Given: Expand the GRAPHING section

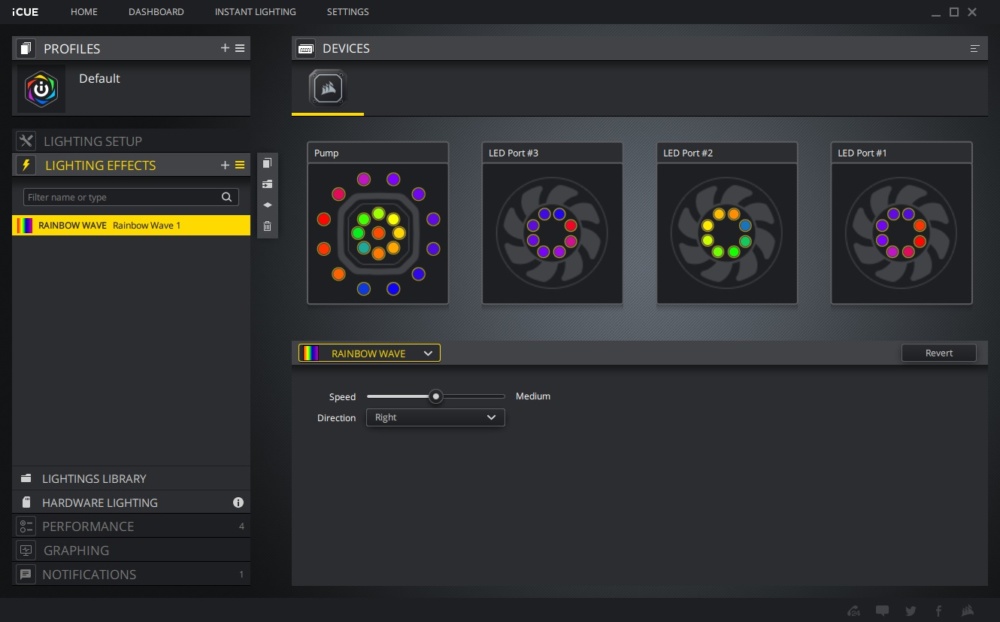Looking at the screenshot, I should point(131,551).
